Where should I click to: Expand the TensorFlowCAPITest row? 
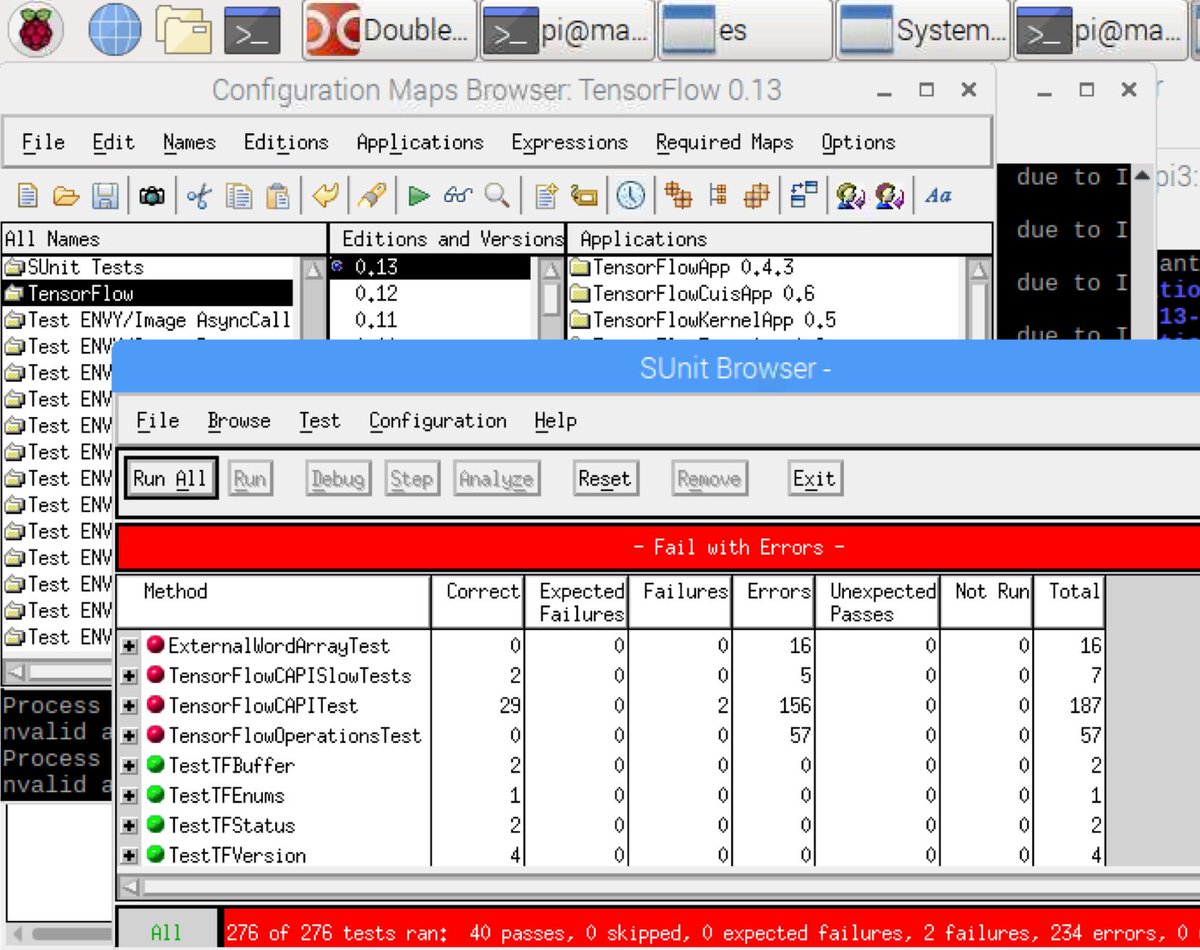129,706
